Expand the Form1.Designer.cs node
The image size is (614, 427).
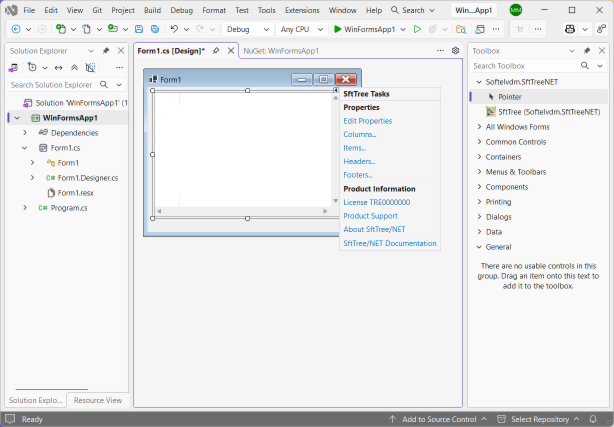pos(33,178)
